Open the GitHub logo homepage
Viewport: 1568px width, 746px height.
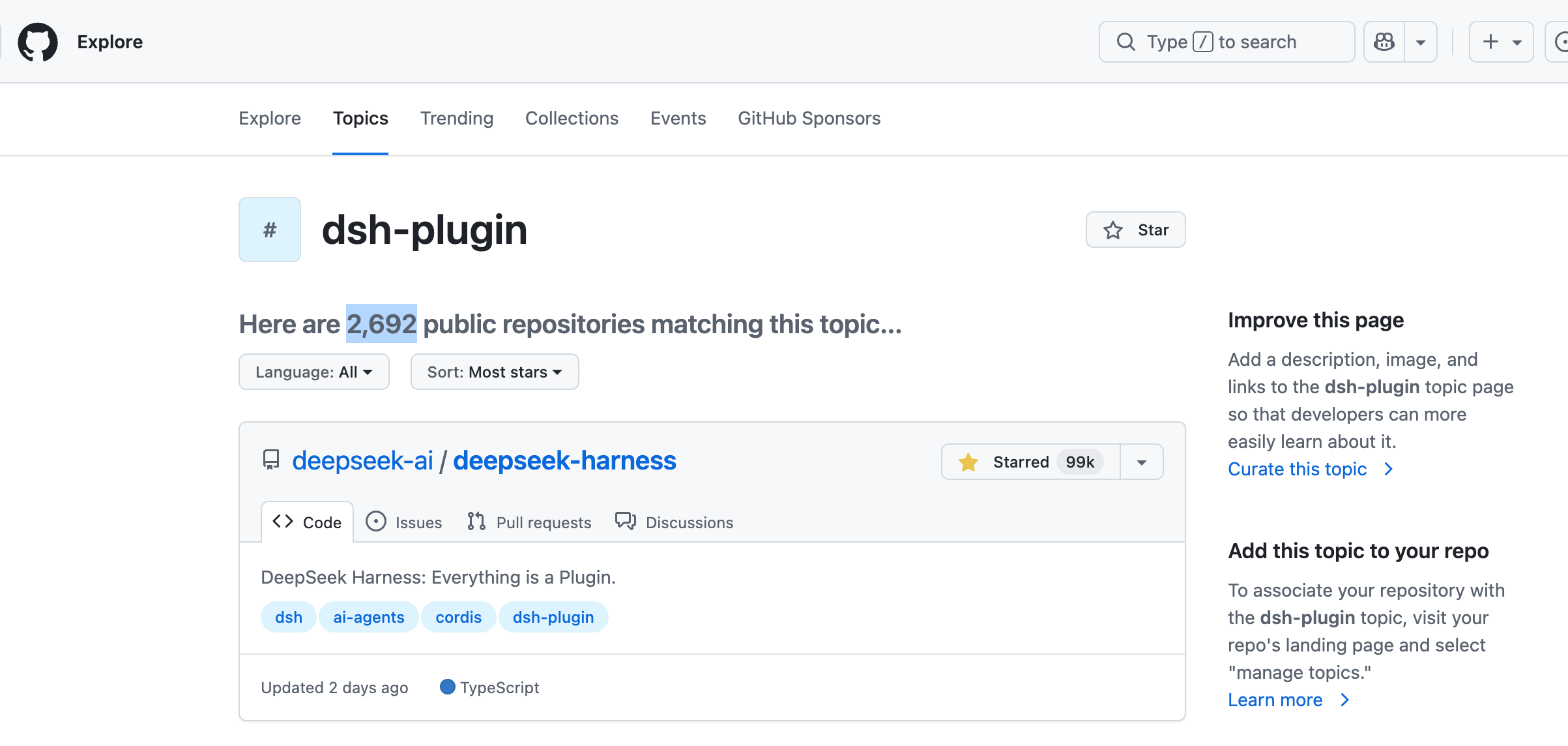pyautogui.click(x=38, y=42)
